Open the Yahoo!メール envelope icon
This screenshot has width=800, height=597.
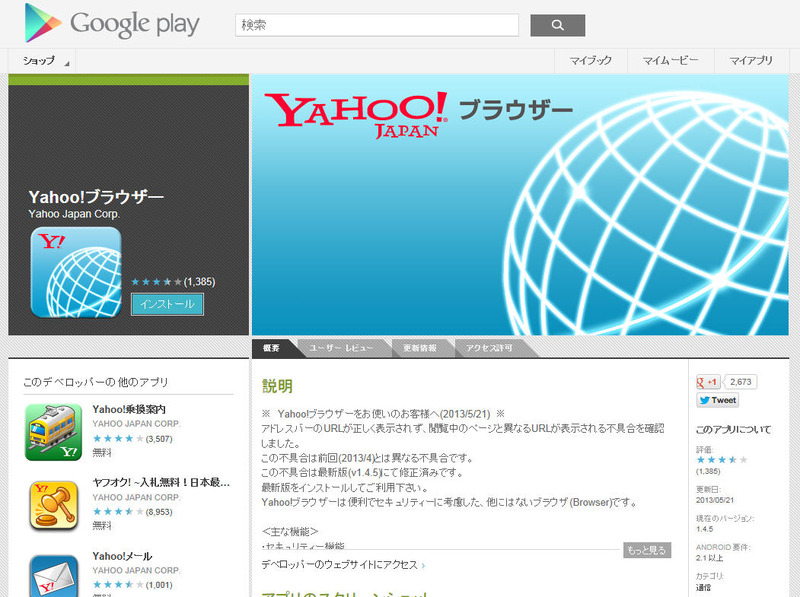pos(53,575)
